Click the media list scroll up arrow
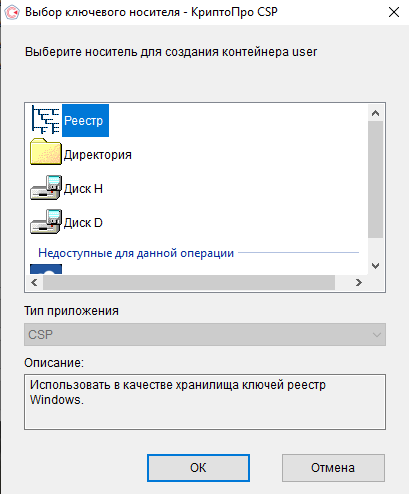 [x=375, y=113]
